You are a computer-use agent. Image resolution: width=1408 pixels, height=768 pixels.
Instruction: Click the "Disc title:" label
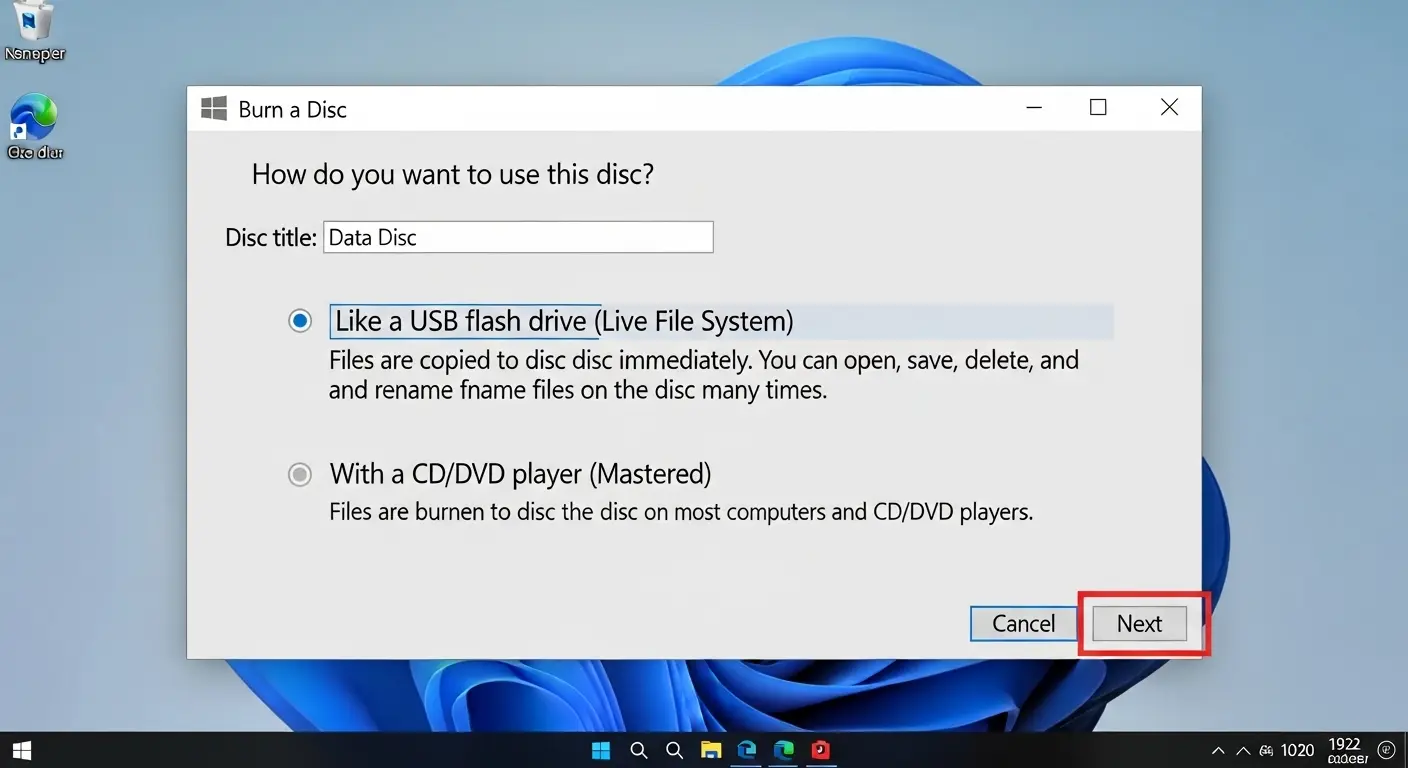click(x=271, y=238)
